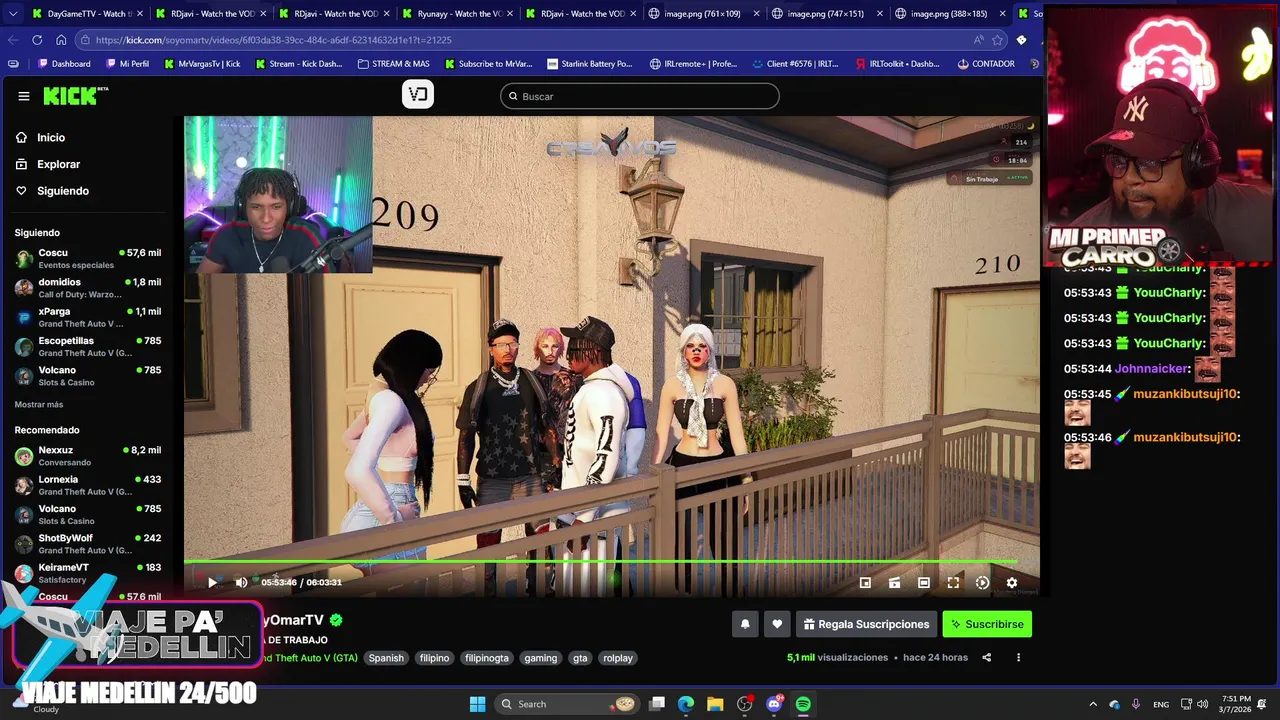Open Explorar in sidebar
The width and height of the screenshot is (1280, 720).
click(58, 164)
